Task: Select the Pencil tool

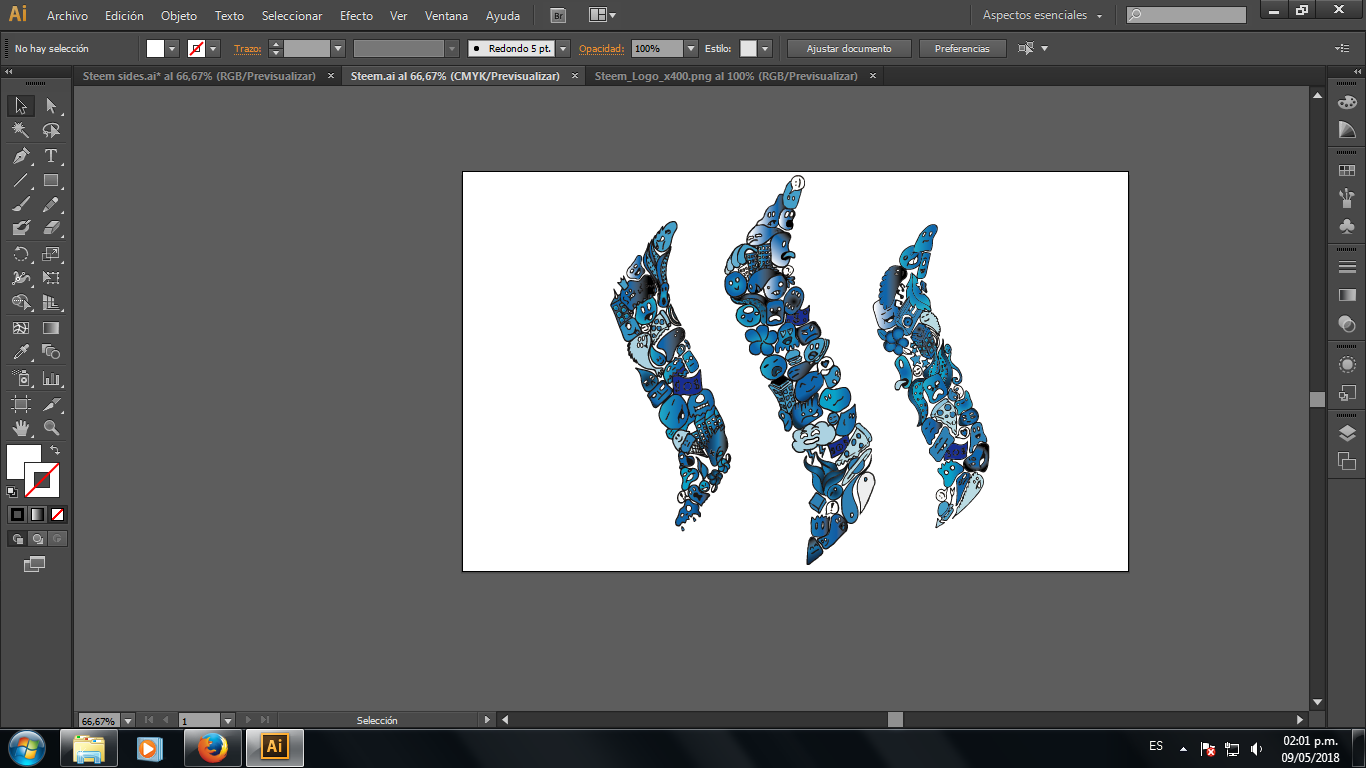Action: (51, 205)
